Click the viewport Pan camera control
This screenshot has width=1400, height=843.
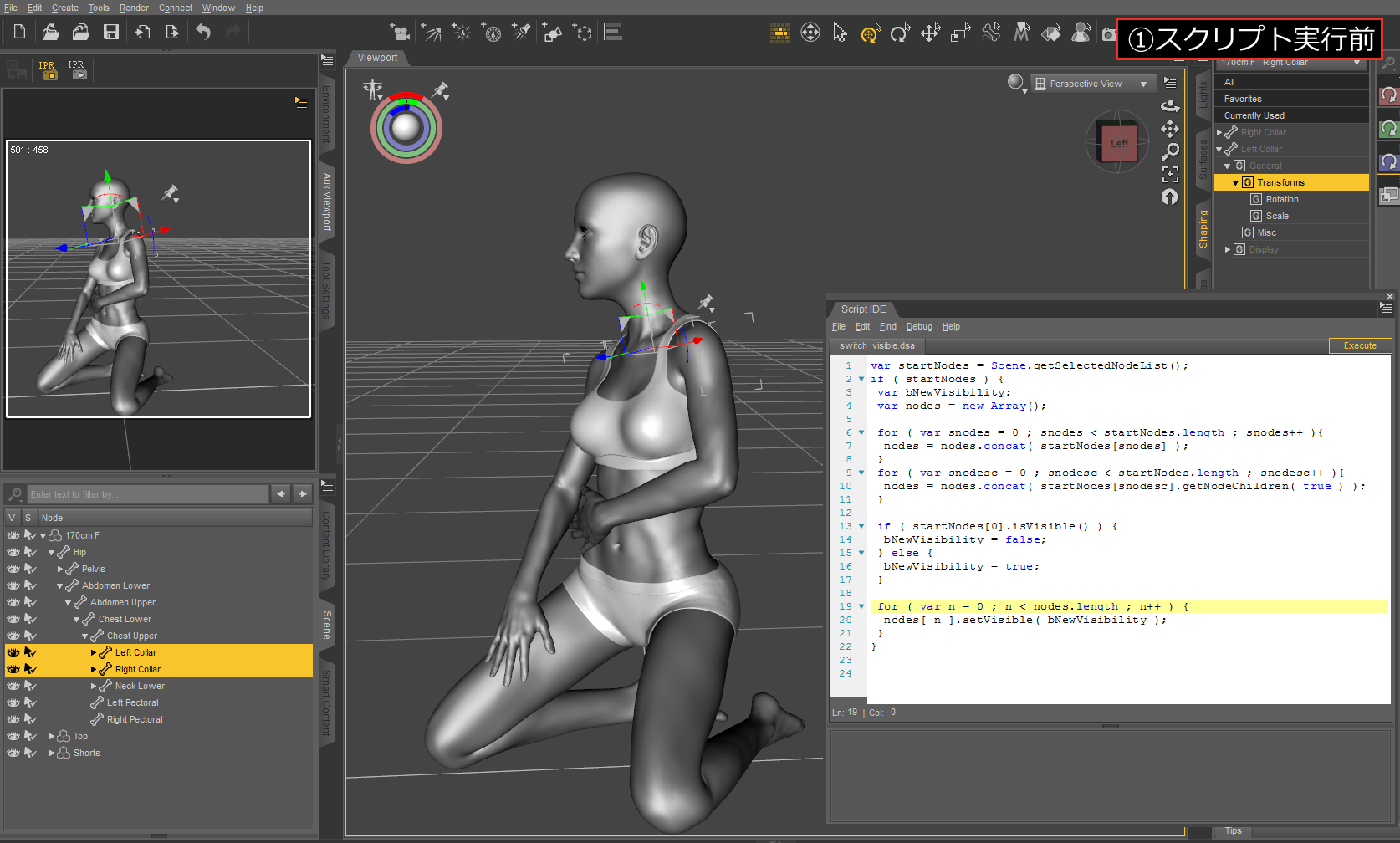1170,129
